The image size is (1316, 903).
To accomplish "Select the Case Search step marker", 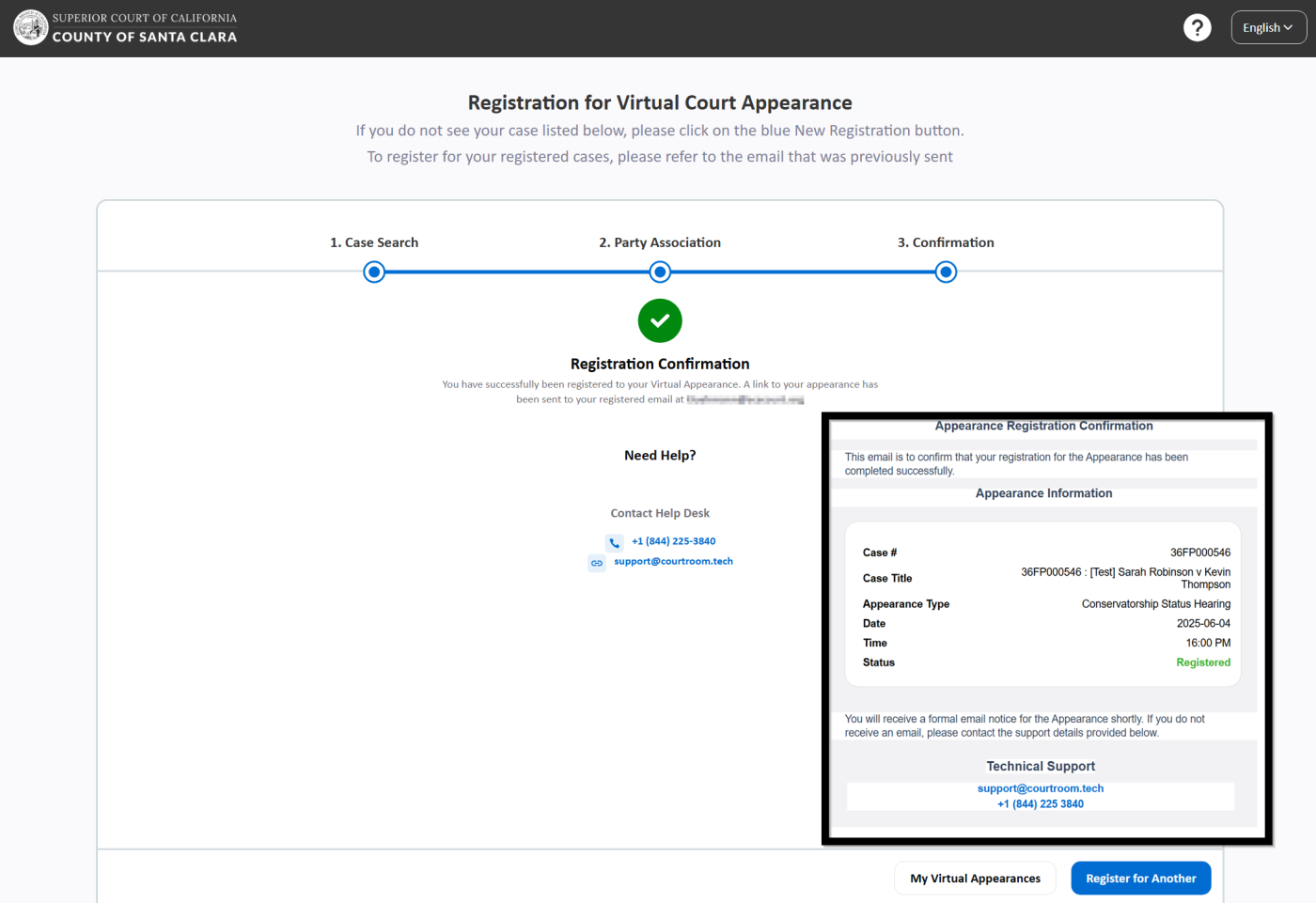I will click(x=374, y=272).
